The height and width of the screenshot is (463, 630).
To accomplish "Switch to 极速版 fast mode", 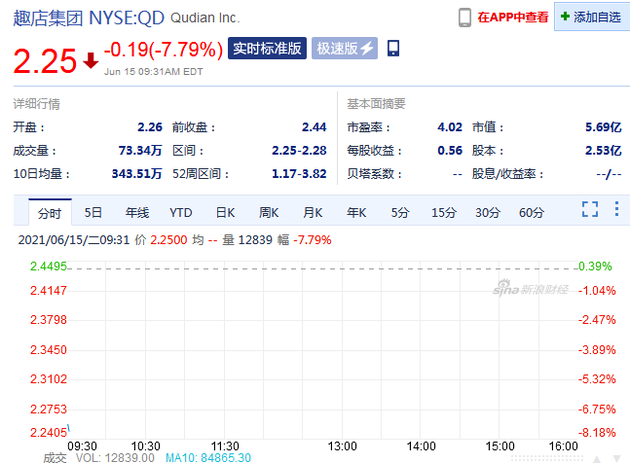I will [x=344, y=48].
